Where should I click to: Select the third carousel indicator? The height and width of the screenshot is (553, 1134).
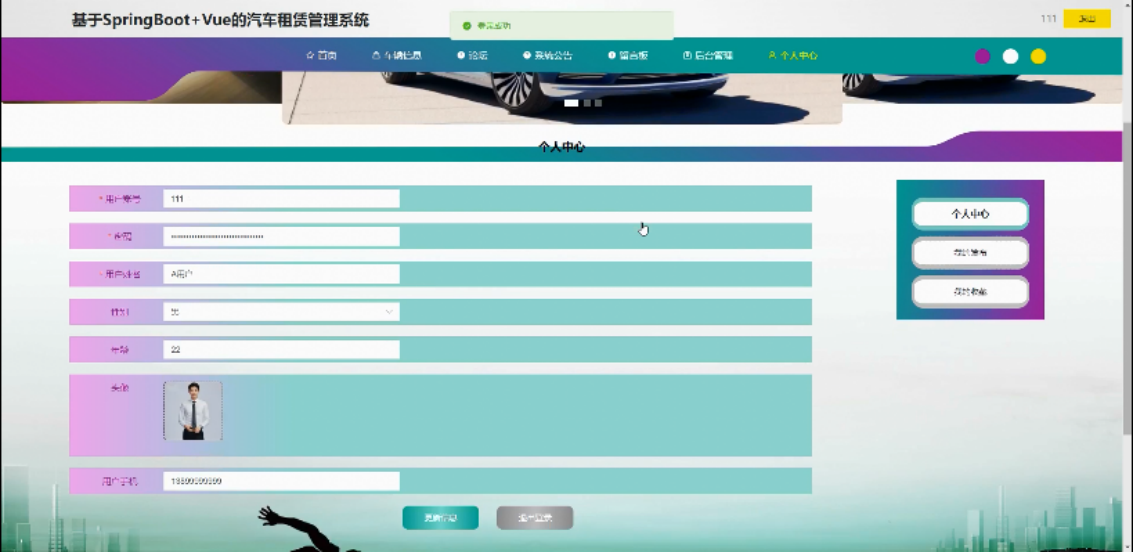(598, 103)
